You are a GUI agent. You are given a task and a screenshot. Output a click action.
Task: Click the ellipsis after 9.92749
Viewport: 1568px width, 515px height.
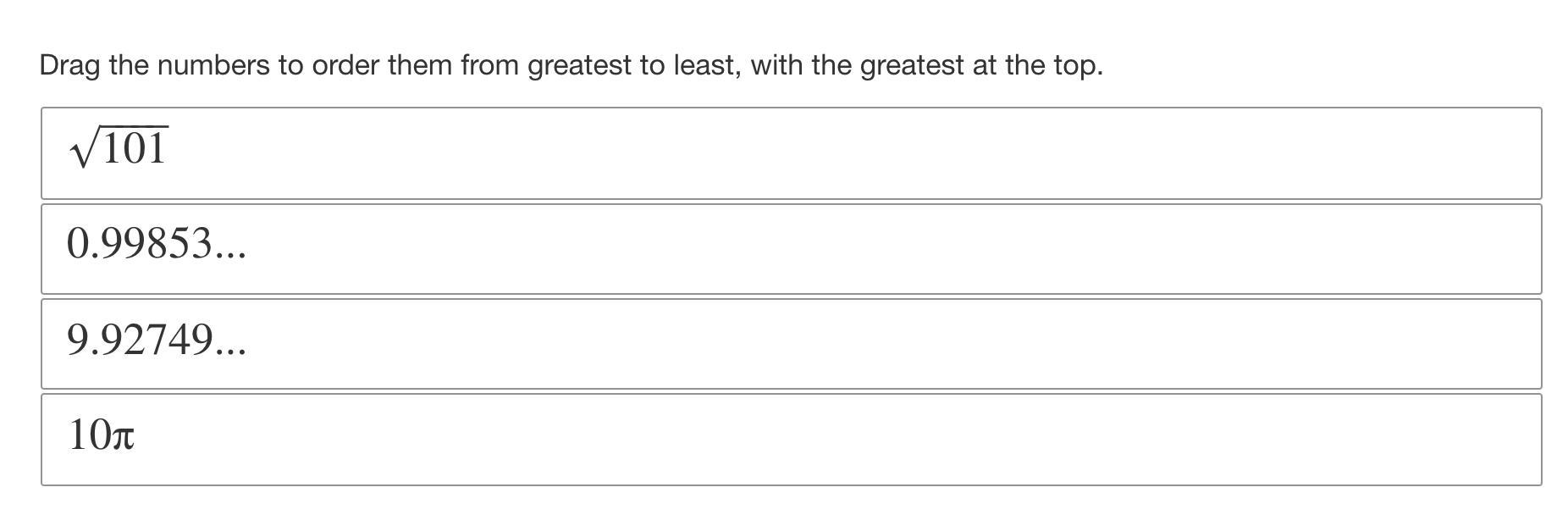click(x=230, y=351)
